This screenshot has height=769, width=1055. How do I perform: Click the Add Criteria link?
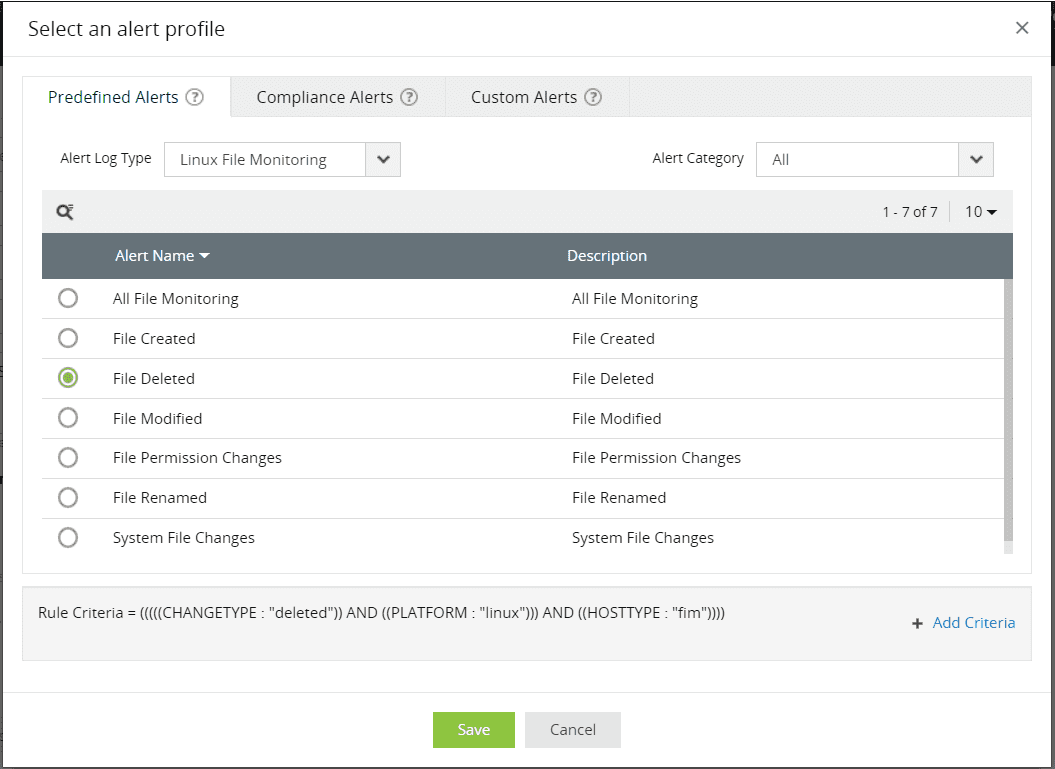[974, 623]
